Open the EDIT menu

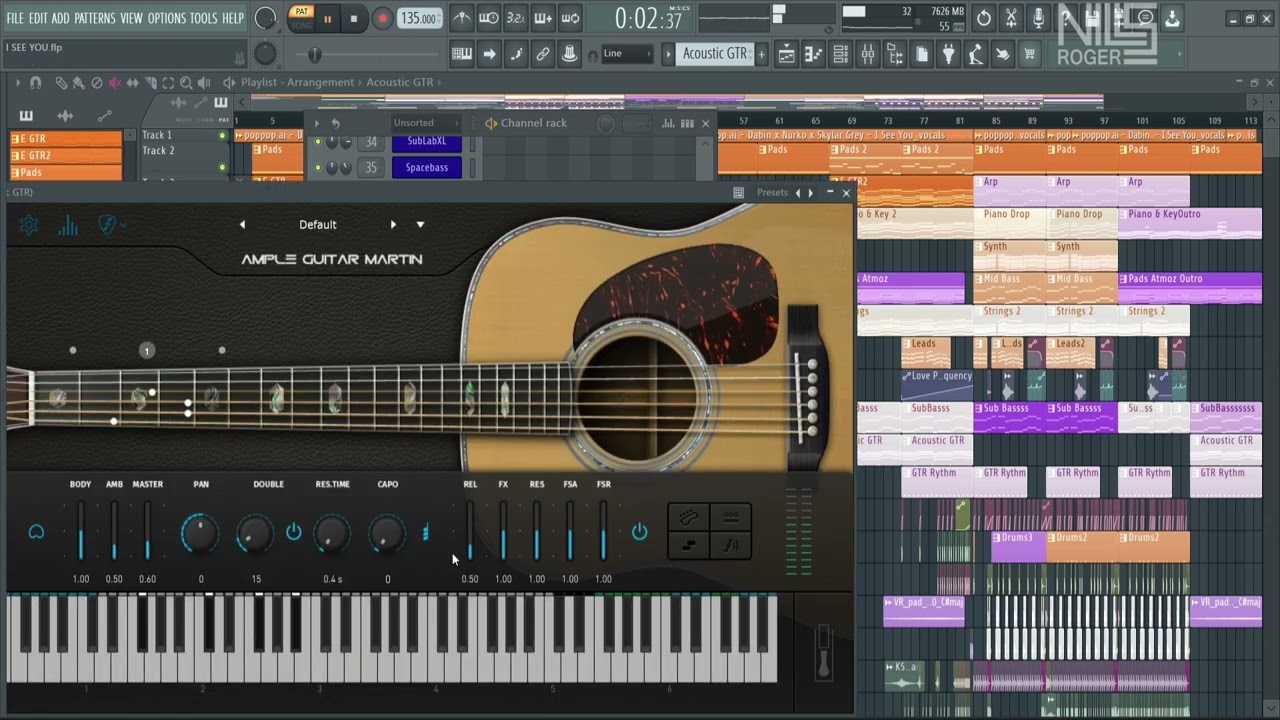click(38, 18)
